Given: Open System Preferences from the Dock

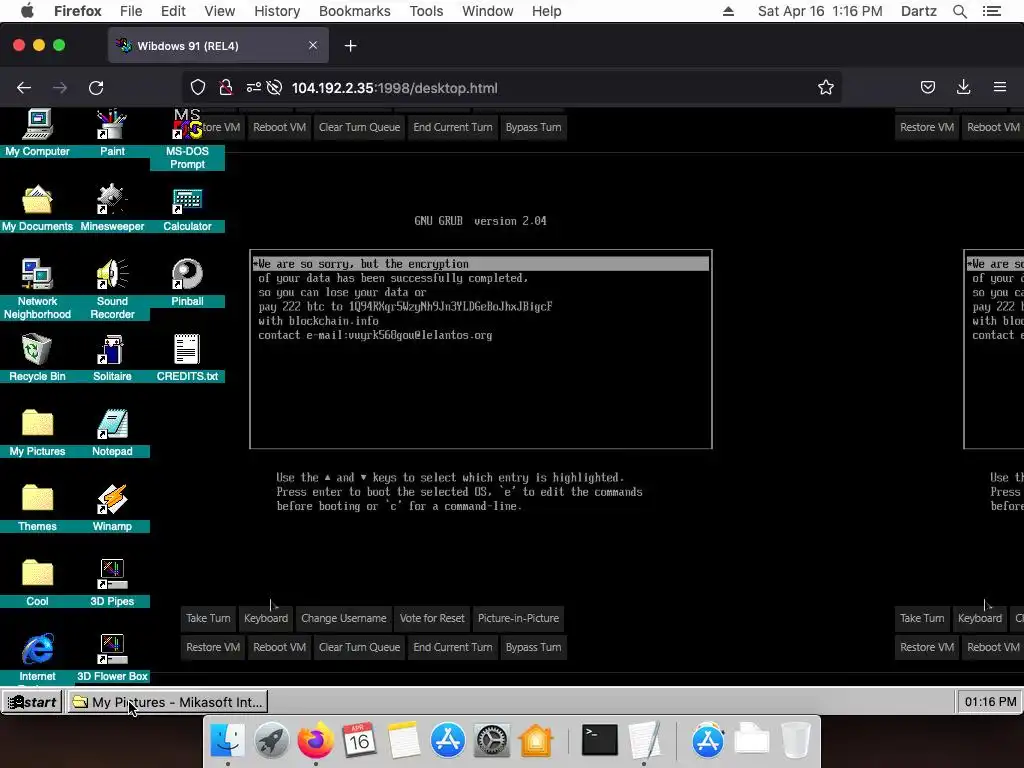Looking at the screenshot, I should point(491,741).
